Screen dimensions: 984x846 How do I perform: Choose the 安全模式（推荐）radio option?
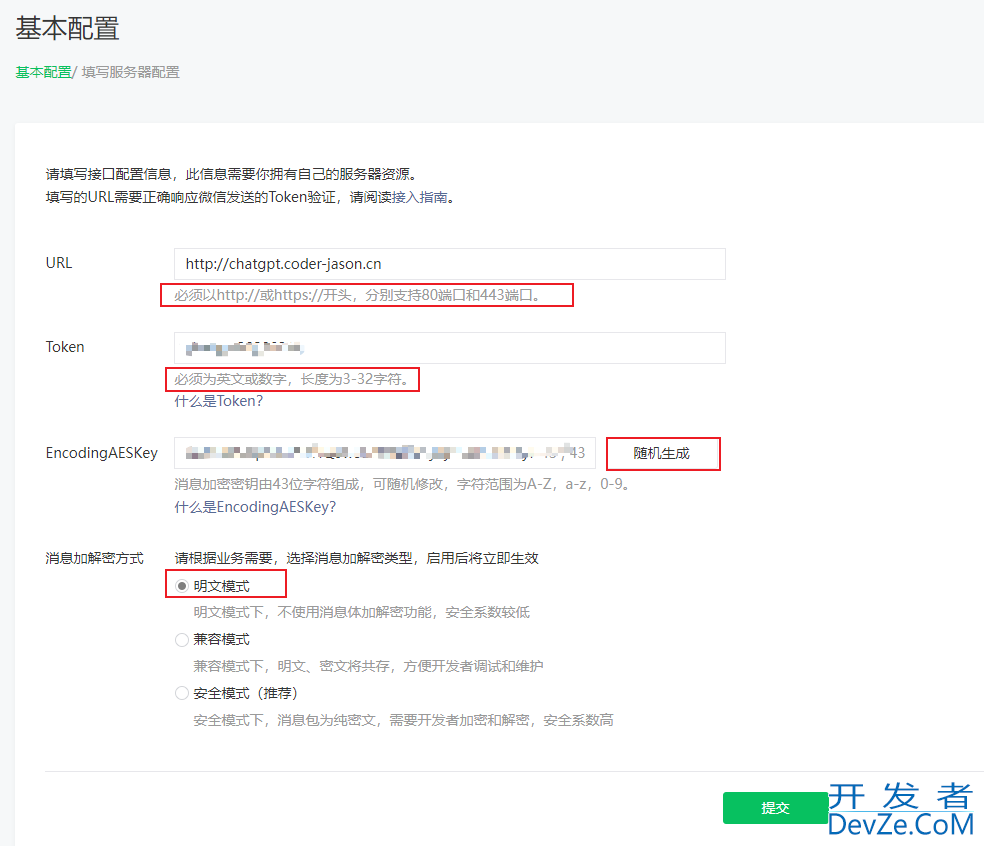182,693
